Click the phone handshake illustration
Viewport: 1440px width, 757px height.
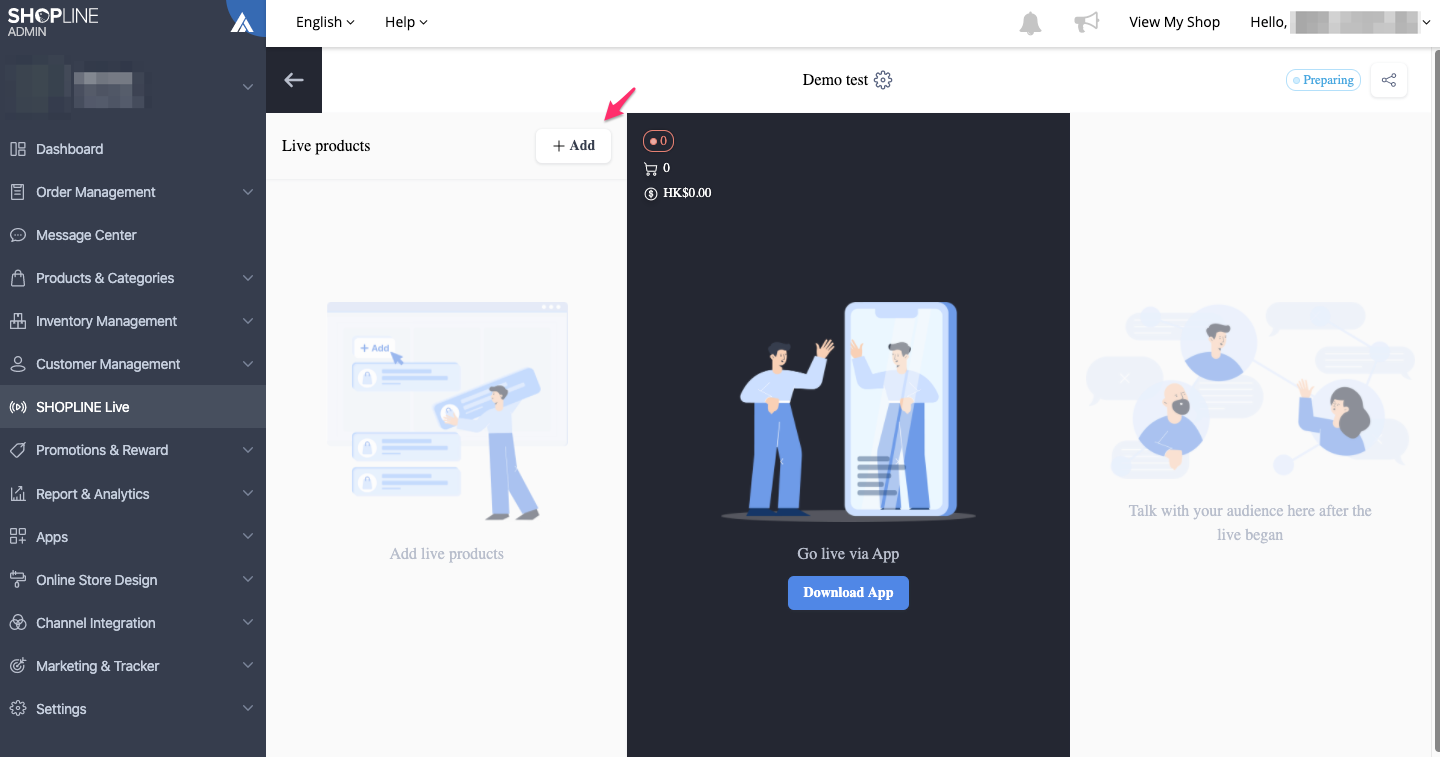click(848, 411)
